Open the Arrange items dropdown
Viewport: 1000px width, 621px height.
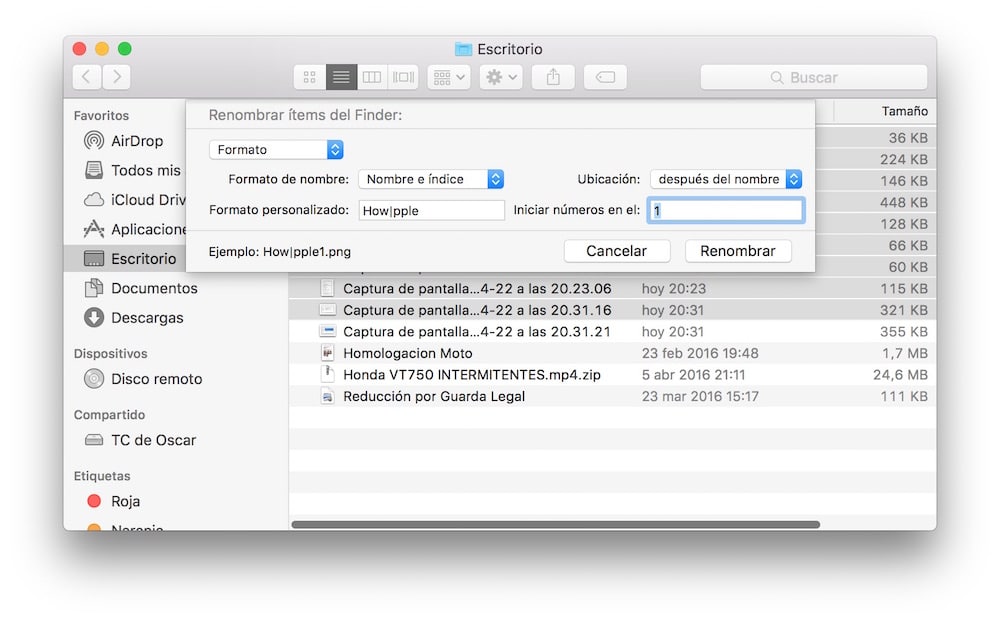pos(447,77)
